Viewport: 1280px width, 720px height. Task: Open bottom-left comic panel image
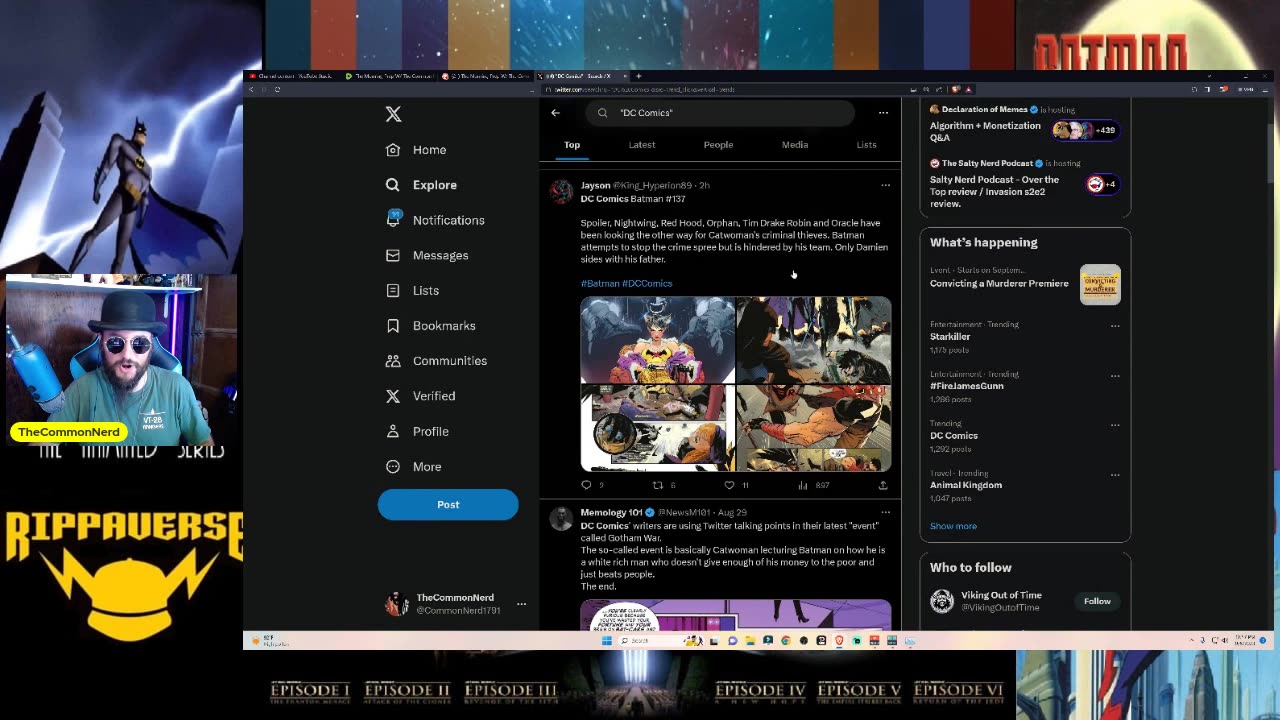tap(658, 429)
